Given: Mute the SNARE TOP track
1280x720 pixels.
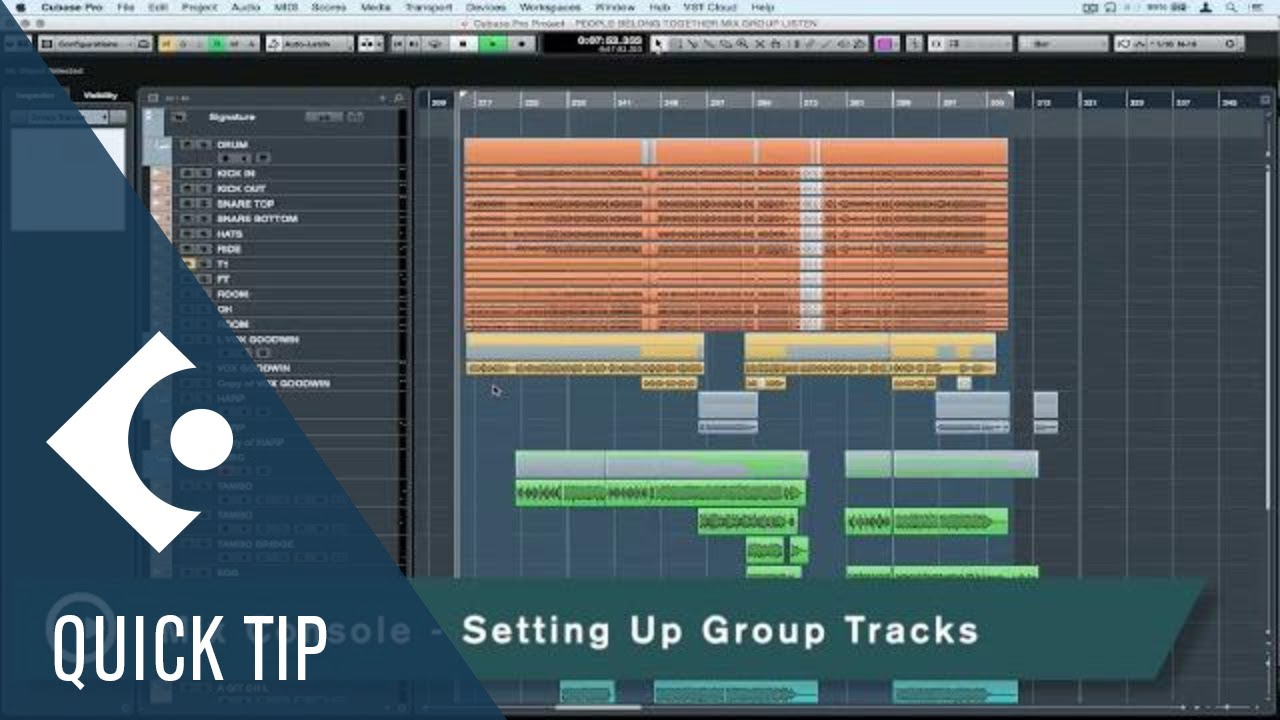Looking at the screenshot, I should [x=186, y=204].
